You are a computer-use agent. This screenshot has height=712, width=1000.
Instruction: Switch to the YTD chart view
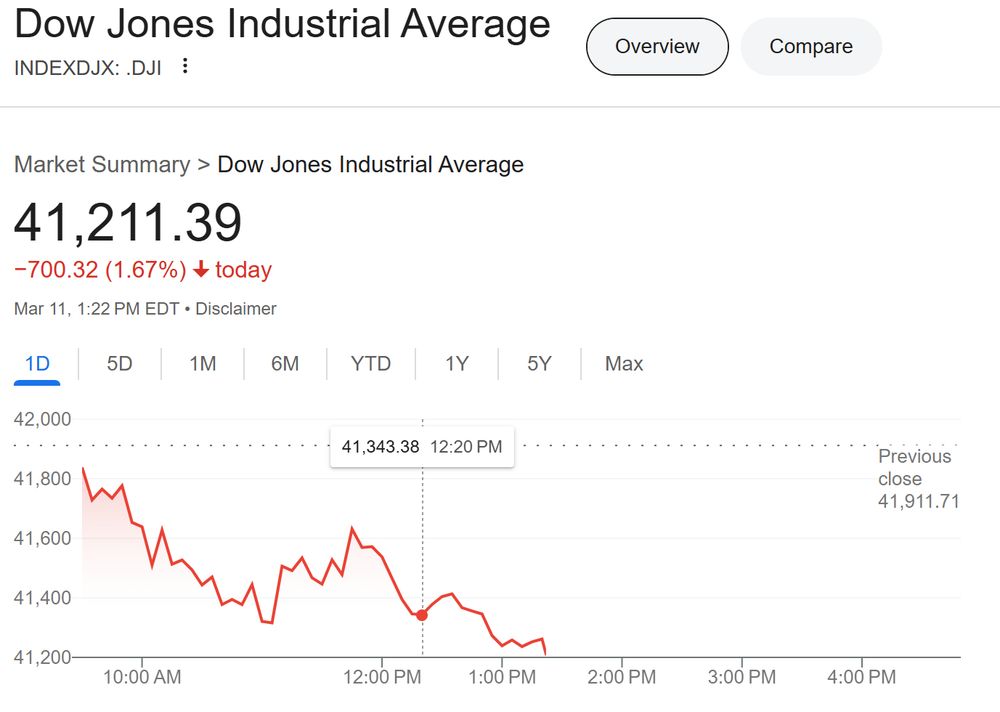coord(371,364)
